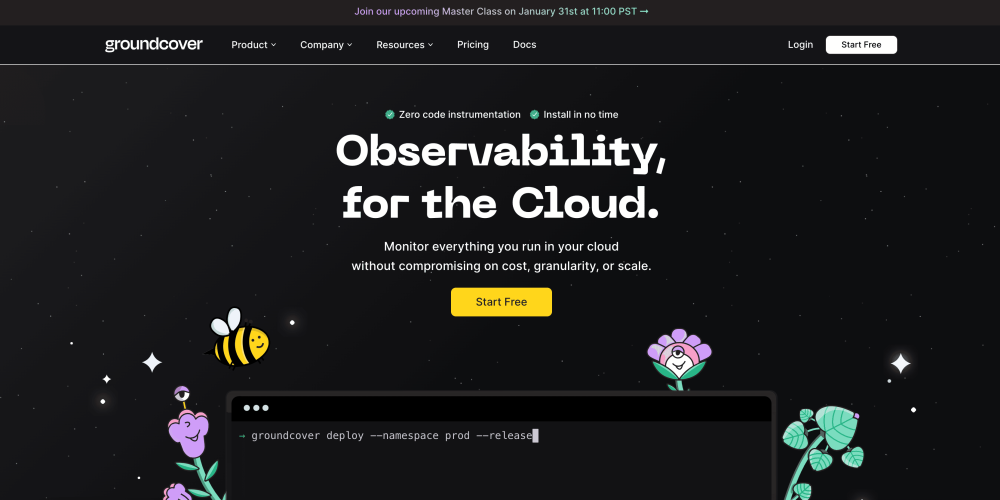
Task: Click the large sparkle star on right
Action: coord(900,363)
